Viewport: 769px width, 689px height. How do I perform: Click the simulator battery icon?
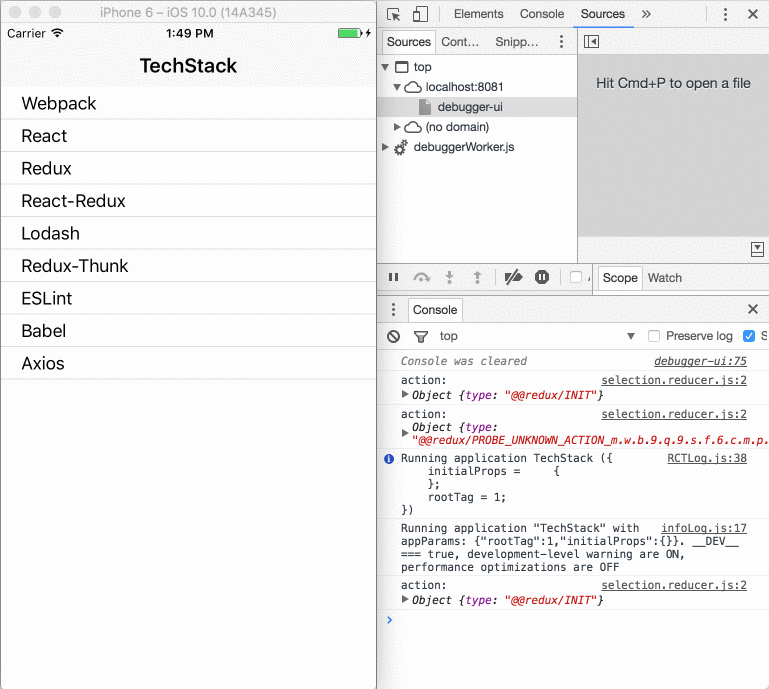click(350, 33)
